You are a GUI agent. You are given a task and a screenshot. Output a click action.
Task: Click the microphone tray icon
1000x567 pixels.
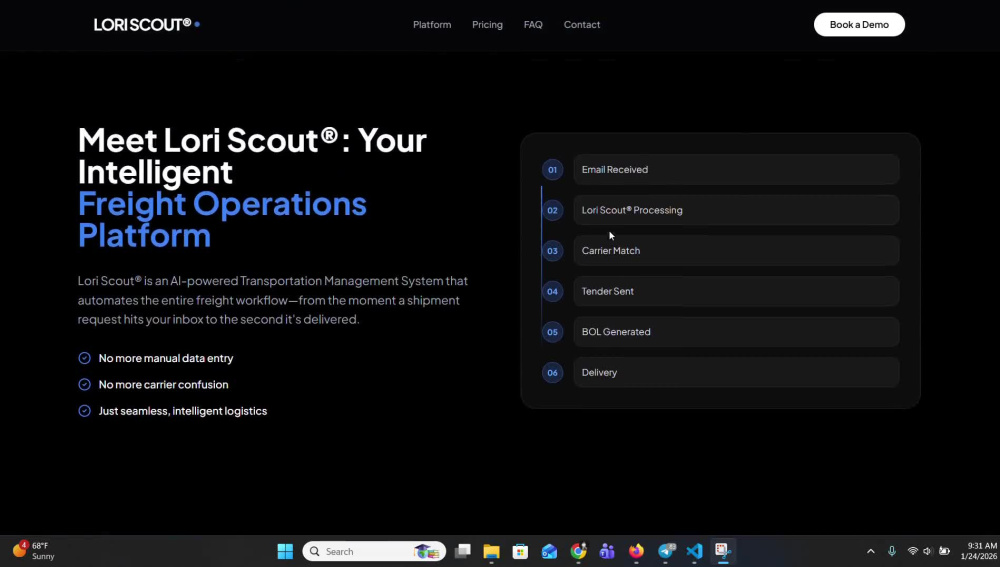pyautogui.click(x=892, y=551)
